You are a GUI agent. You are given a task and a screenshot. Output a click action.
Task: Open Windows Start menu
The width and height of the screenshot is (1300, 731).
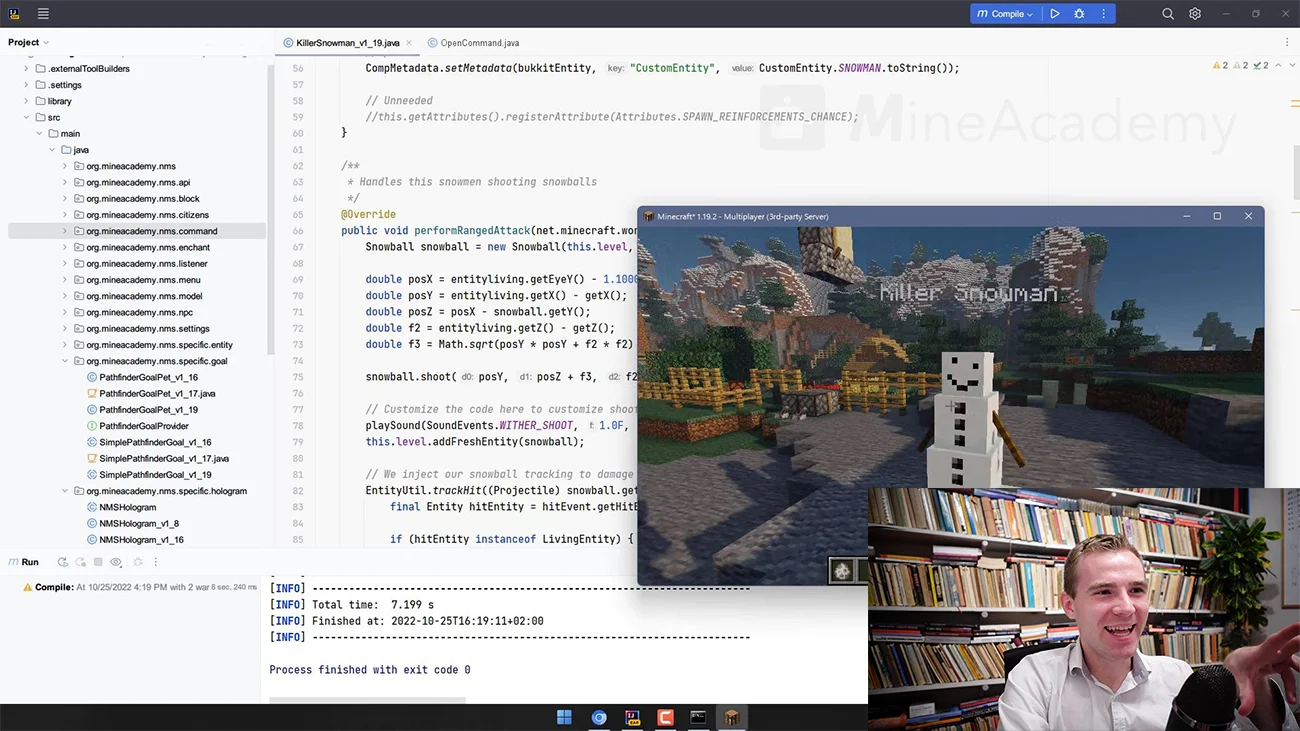point(564,717)
